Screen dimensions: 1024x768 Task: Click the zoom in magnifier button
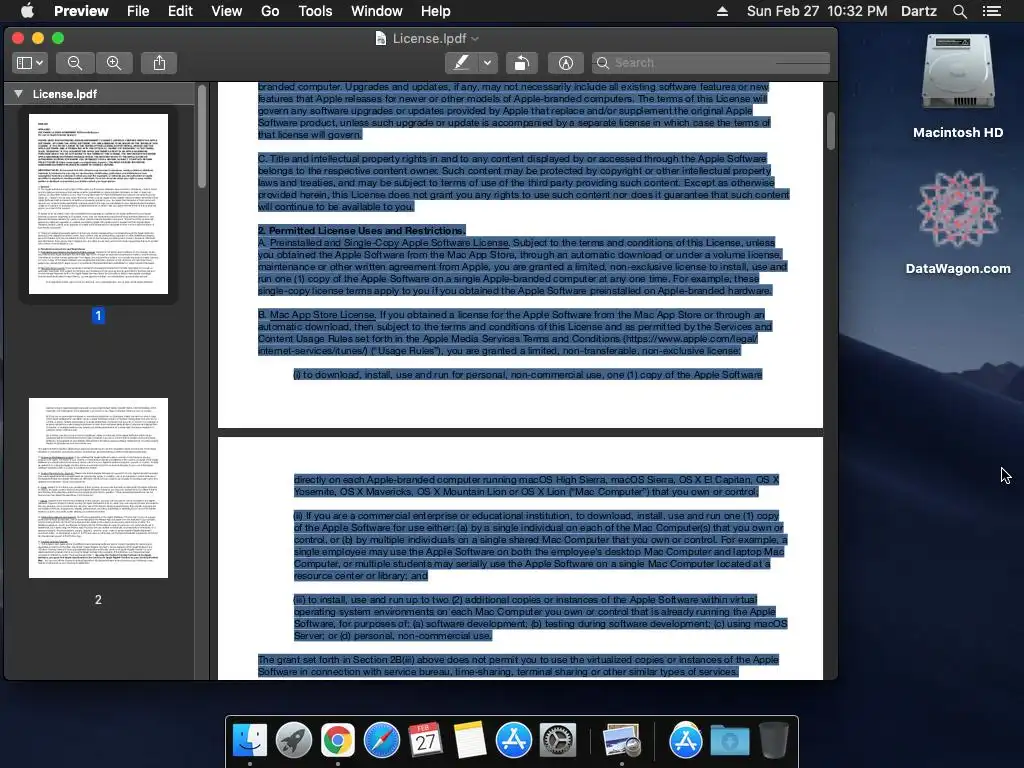[x=114, y=63]
